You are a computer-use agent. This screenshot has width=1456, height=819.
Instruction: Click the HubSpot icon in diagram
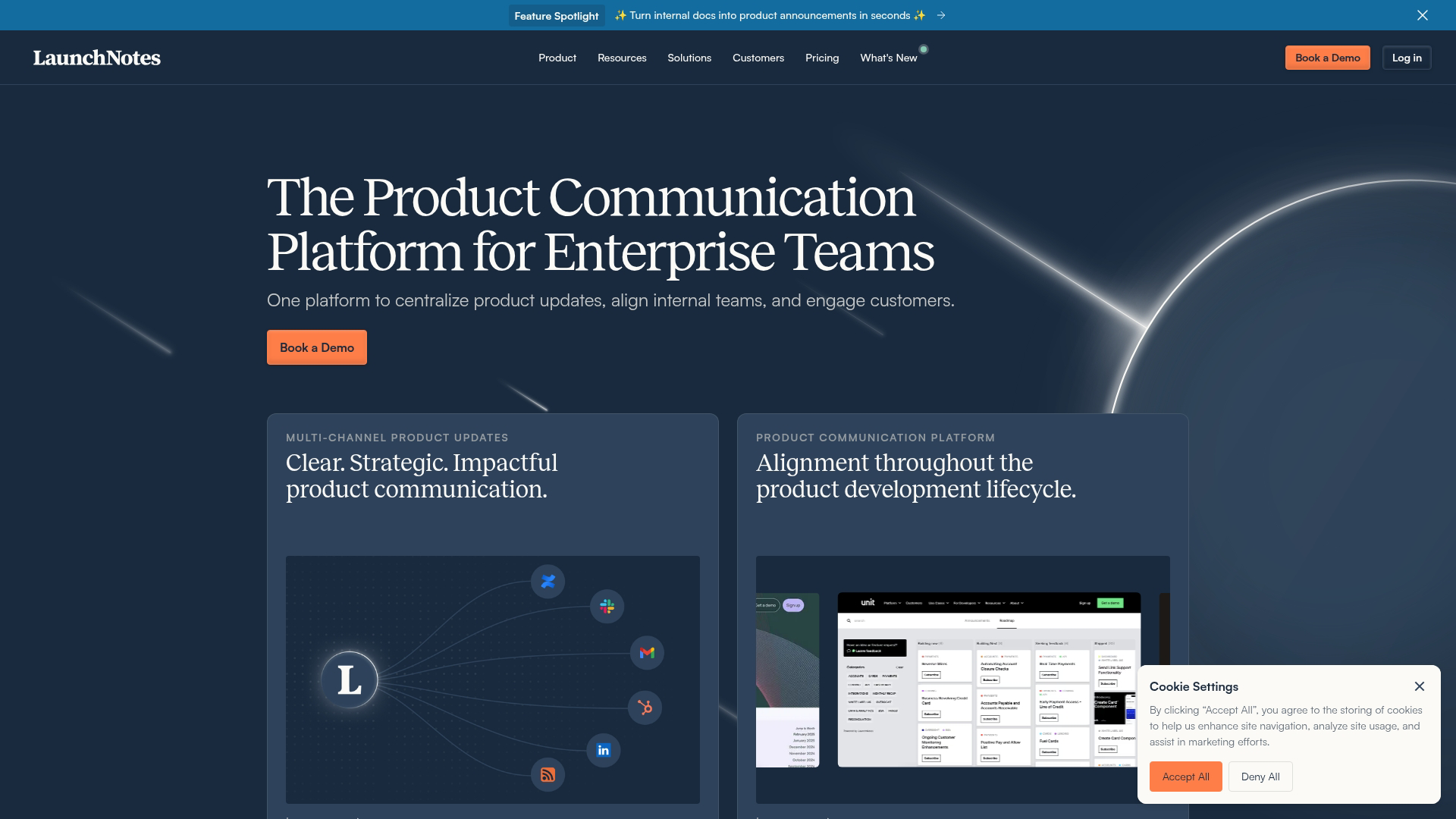click(645, 708)
